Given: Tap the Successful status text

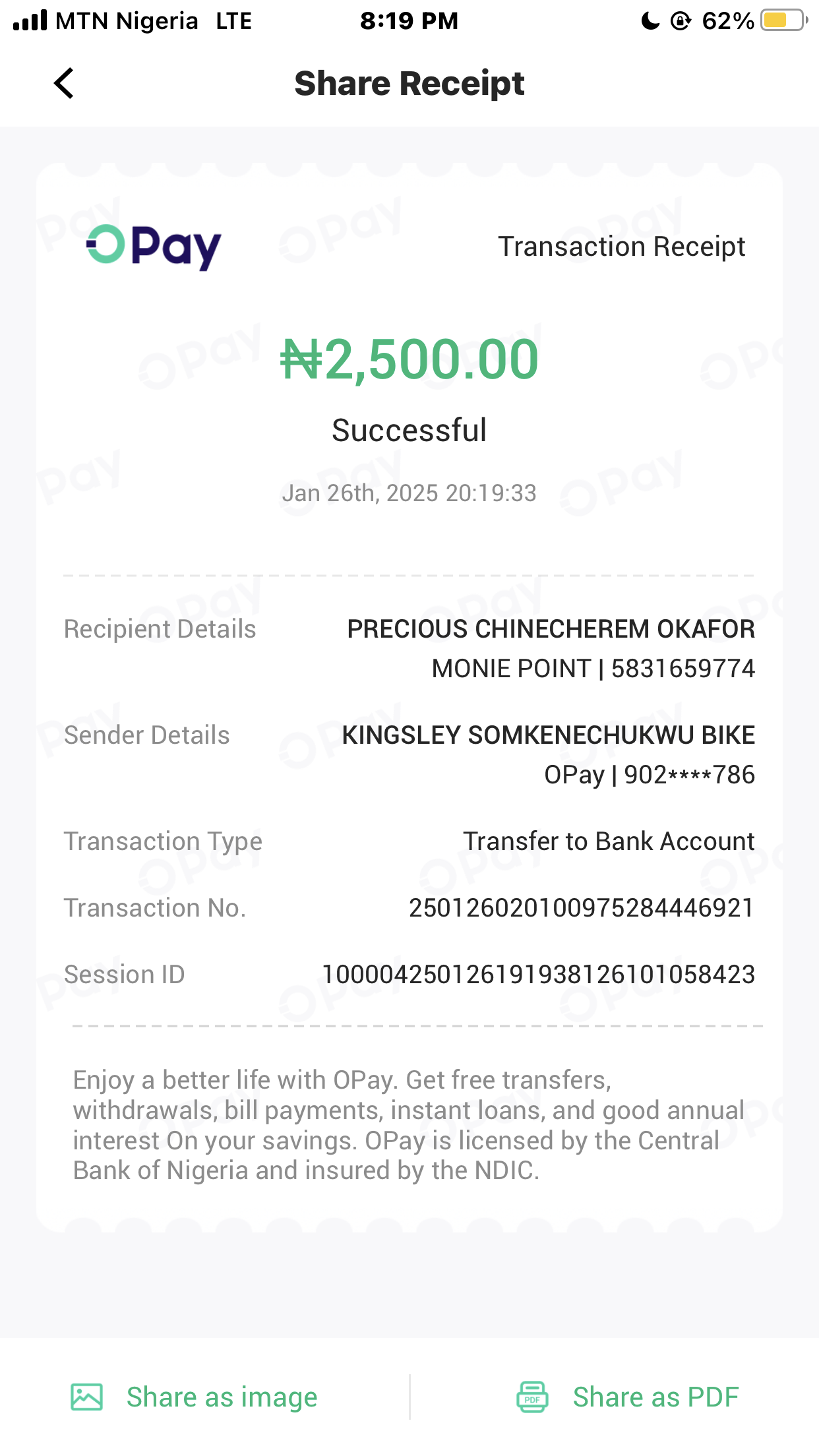Looking at the screenshot, I should [409, 431].
